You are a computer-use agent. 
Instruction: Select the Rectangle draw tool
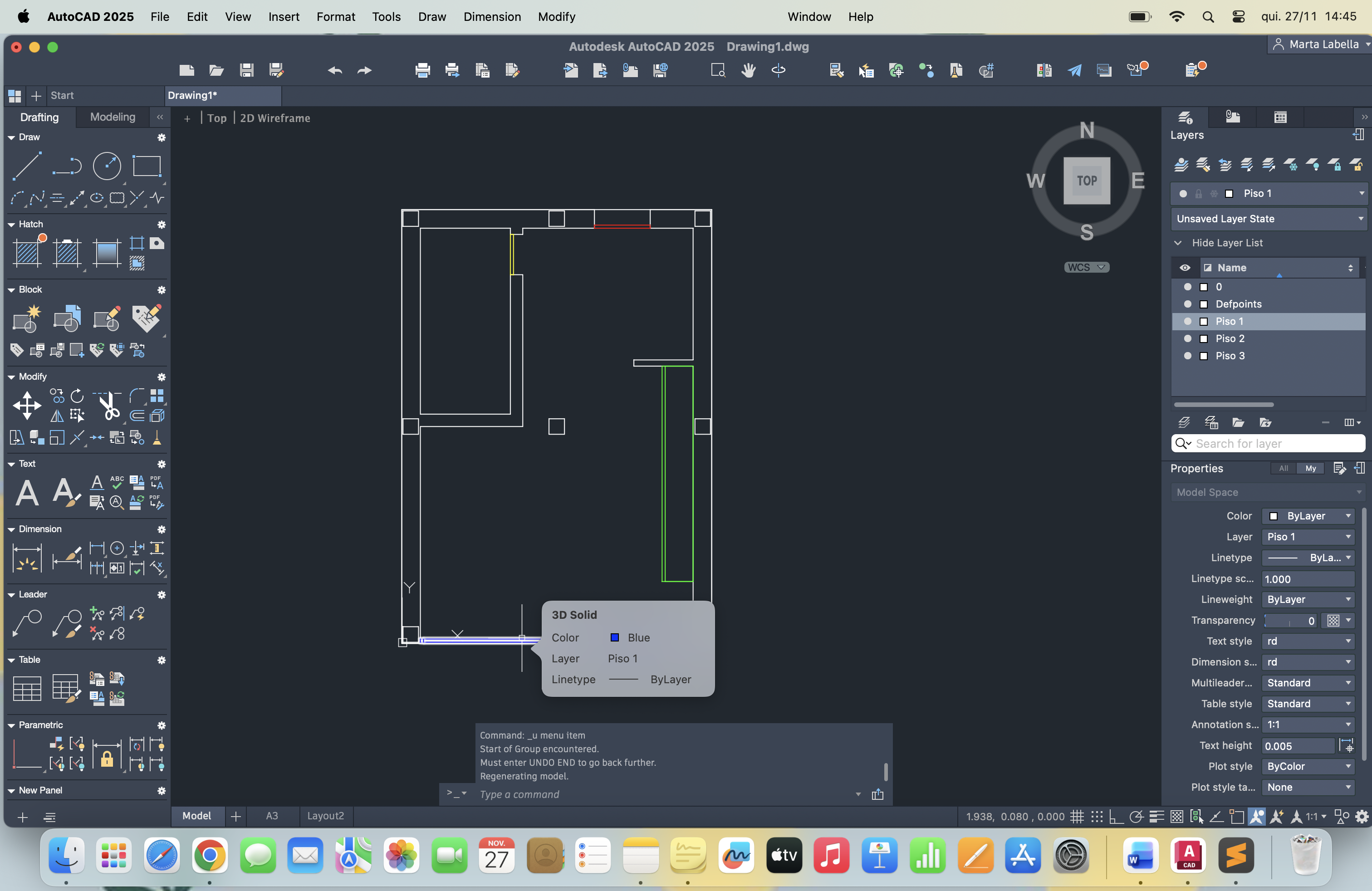(147, 166)
